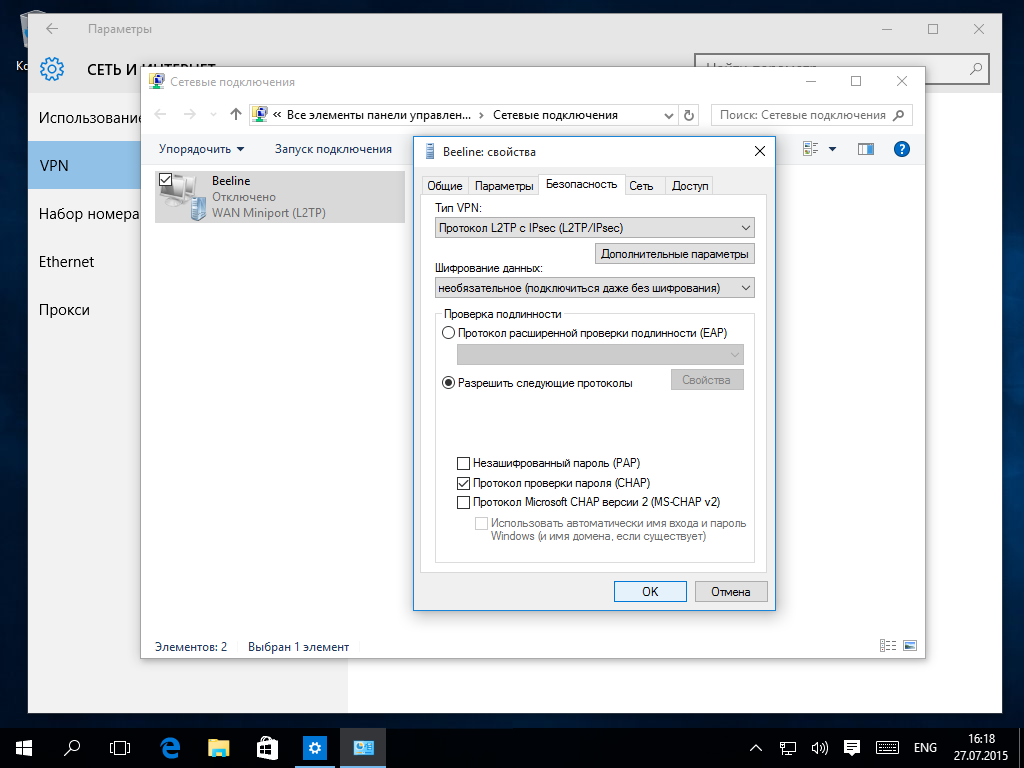Uncheck Протокол проверки пароля (CHAP)
The height and width of the screenshot is (768, 1024).
pos(463,483)
